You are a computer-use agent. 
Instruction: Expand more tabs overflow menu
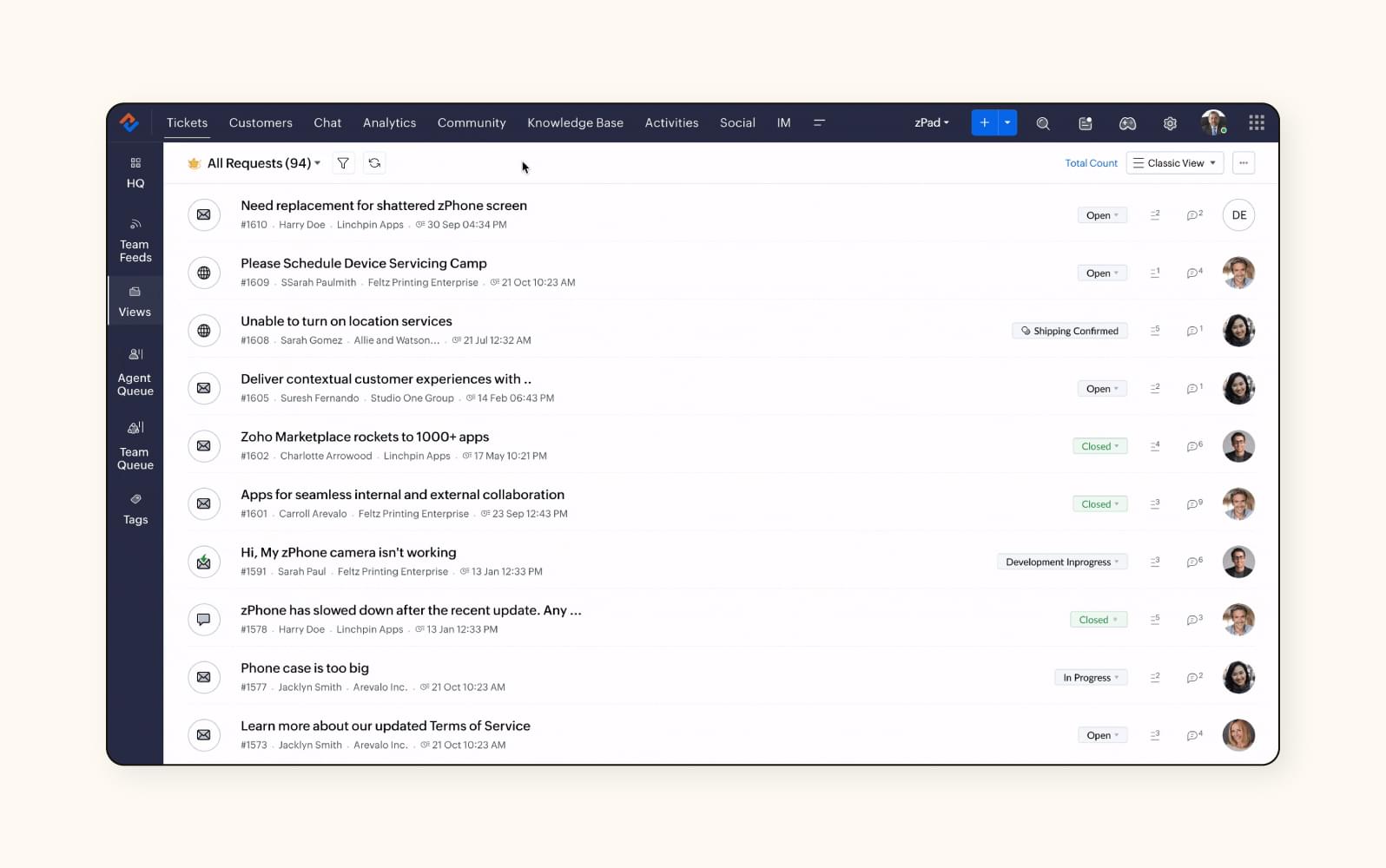click(x=818, y=123)
